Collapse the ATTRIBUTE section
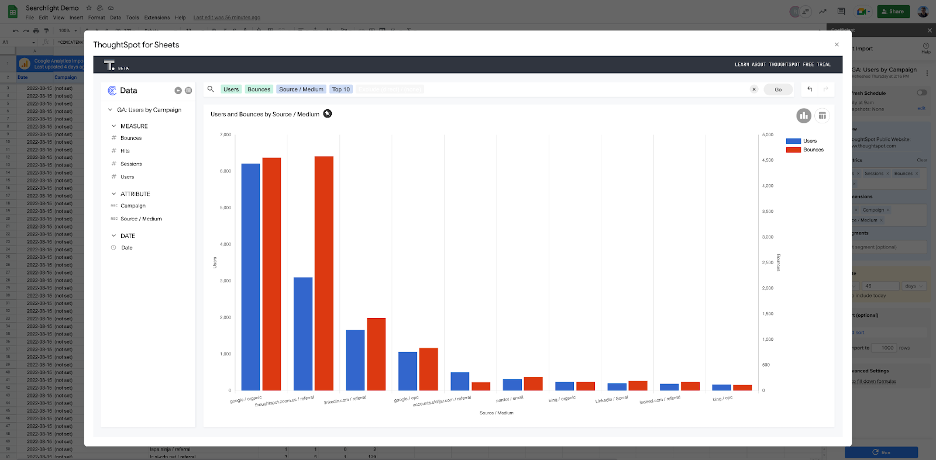Screen dimensions: 936x460 point(114,194)
